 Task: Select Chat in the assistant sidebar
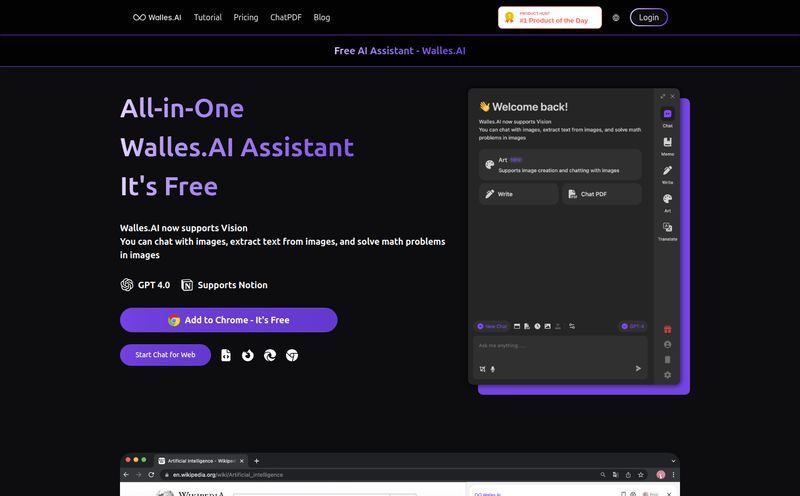point(667,117)
